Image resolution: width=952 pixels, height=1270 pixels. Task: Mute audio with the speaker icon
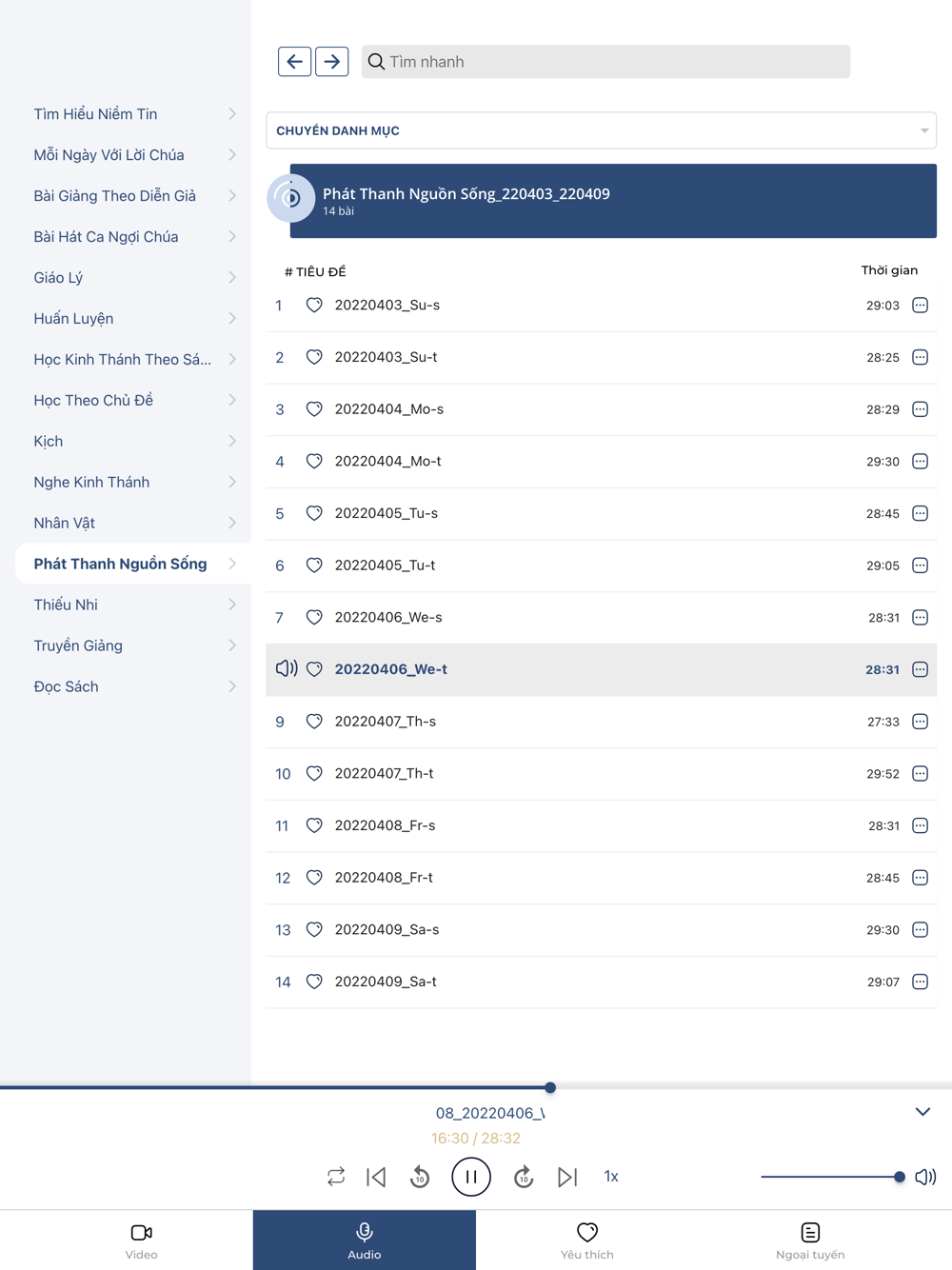(925, 1177)
